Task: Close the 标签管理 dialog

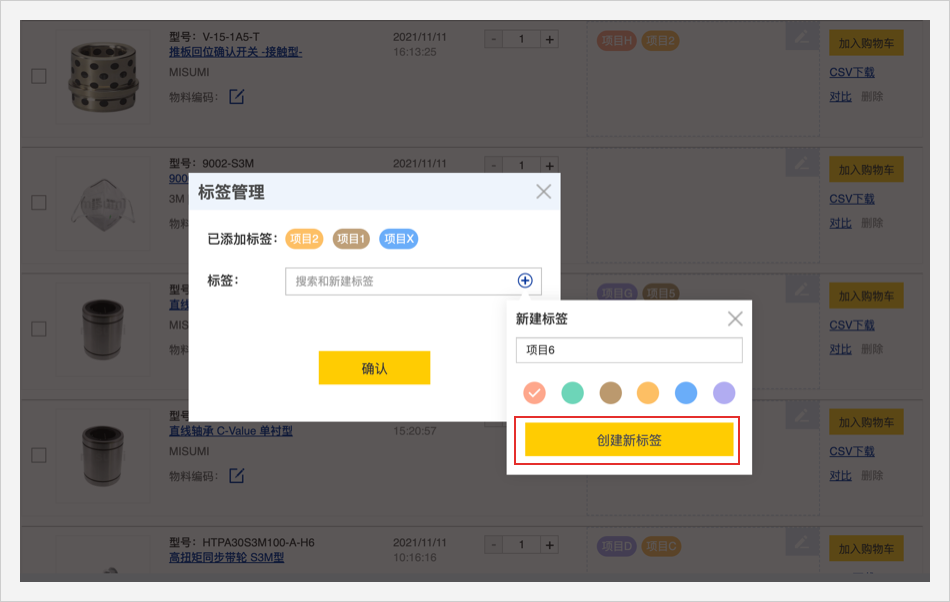Action: point(543,192)
